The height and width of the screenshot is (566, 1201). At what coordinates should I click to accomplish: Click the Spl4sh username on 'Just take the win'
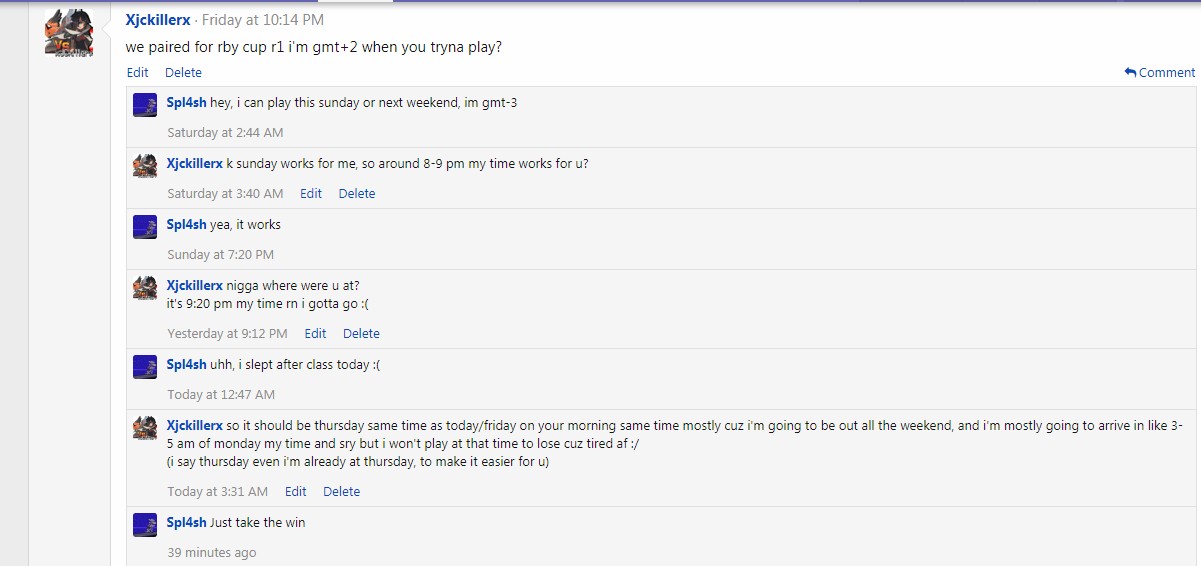[x=186, y=522]
